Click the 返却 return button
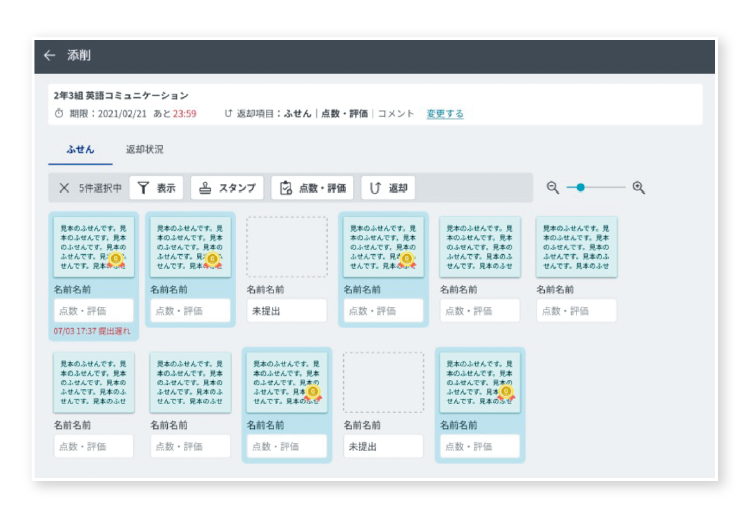Viewport: 752px width, 513px height. click(x=388, y=188)
